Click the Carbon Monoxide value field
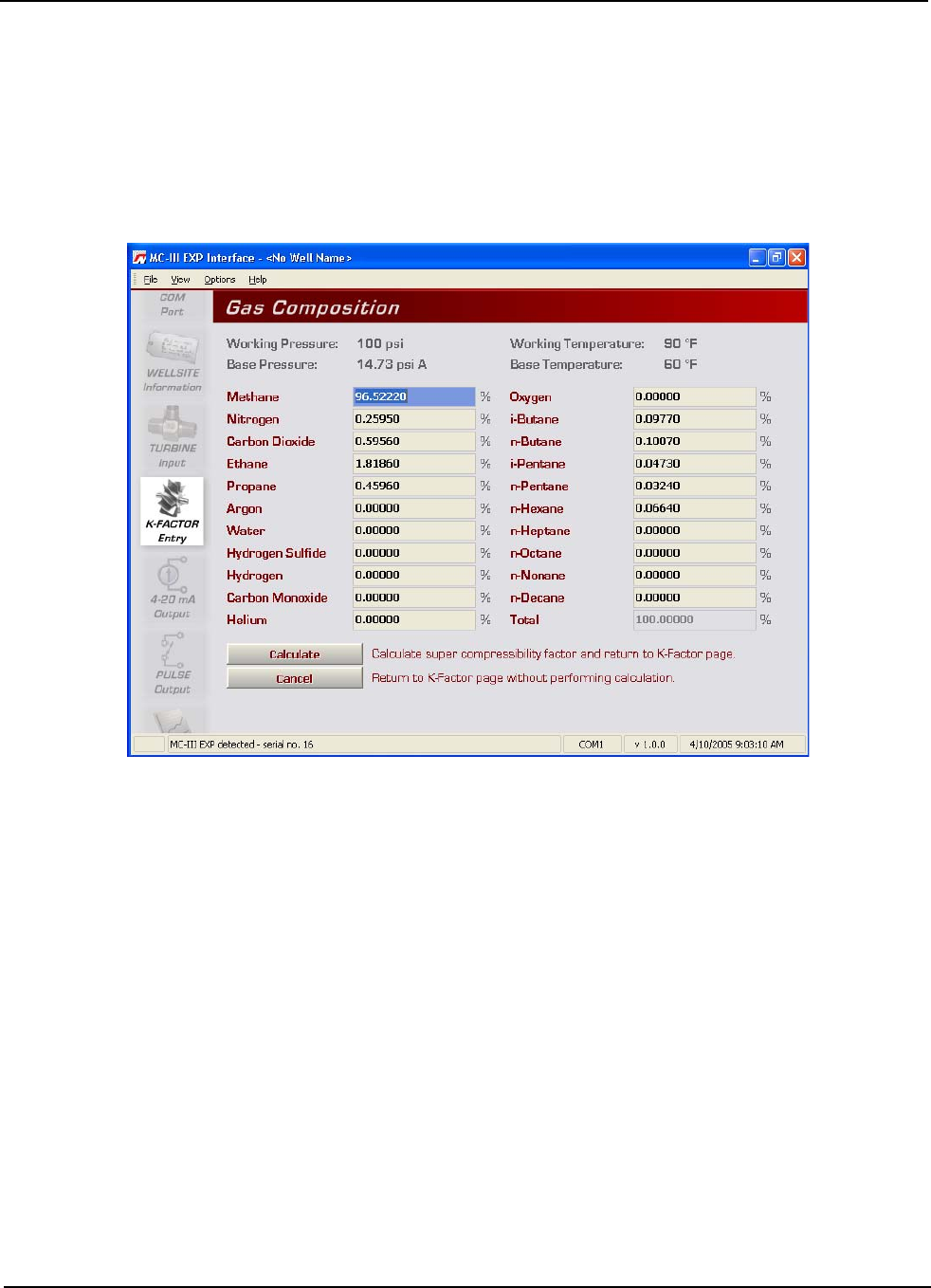Screen dimensions: 931x1288 (414, 598)
